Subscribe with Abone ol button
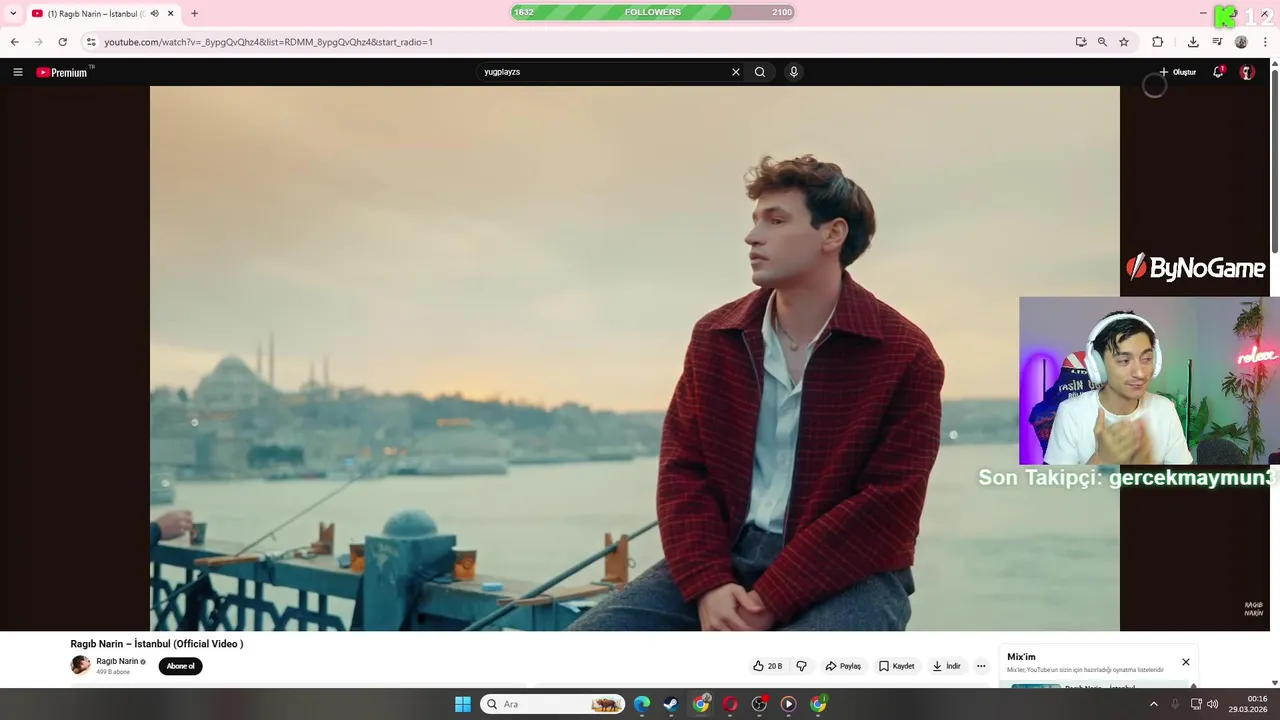Image resolution: width=1280 pixels, height=720 pixels. click(x=180, y=666)
